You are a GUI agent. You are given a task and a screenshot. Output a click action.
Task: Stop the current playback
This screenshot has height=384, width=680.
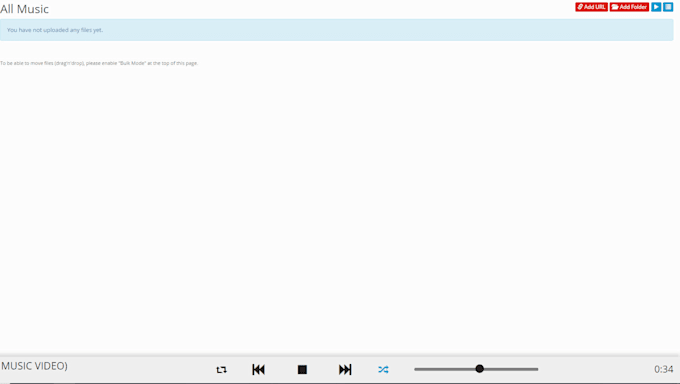click(302, 370)
